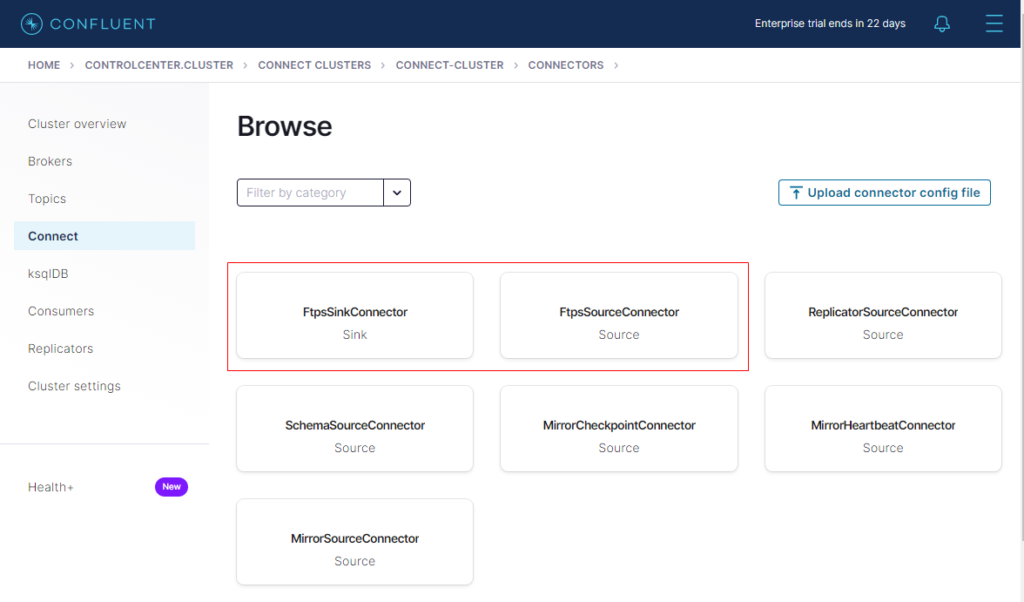The width and height of the screenshot is (1024, 602).
Task: Open the ksqlDB section
Action: [49, 273]
